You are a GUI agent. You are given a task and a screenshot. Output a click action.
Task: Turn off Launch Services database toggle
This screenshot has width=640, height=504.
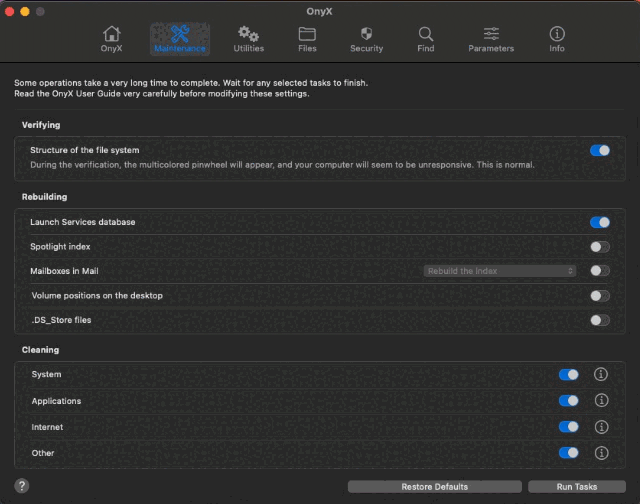click(x=599, y=222)
